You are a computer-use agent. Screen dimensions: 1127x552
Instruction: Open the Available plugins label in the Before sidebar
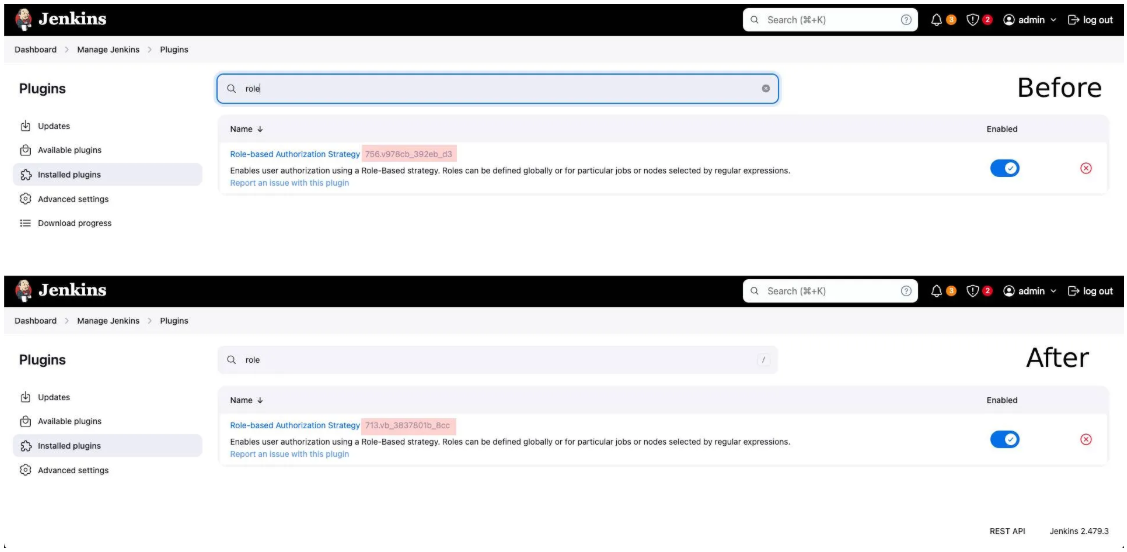click(70, 150)
